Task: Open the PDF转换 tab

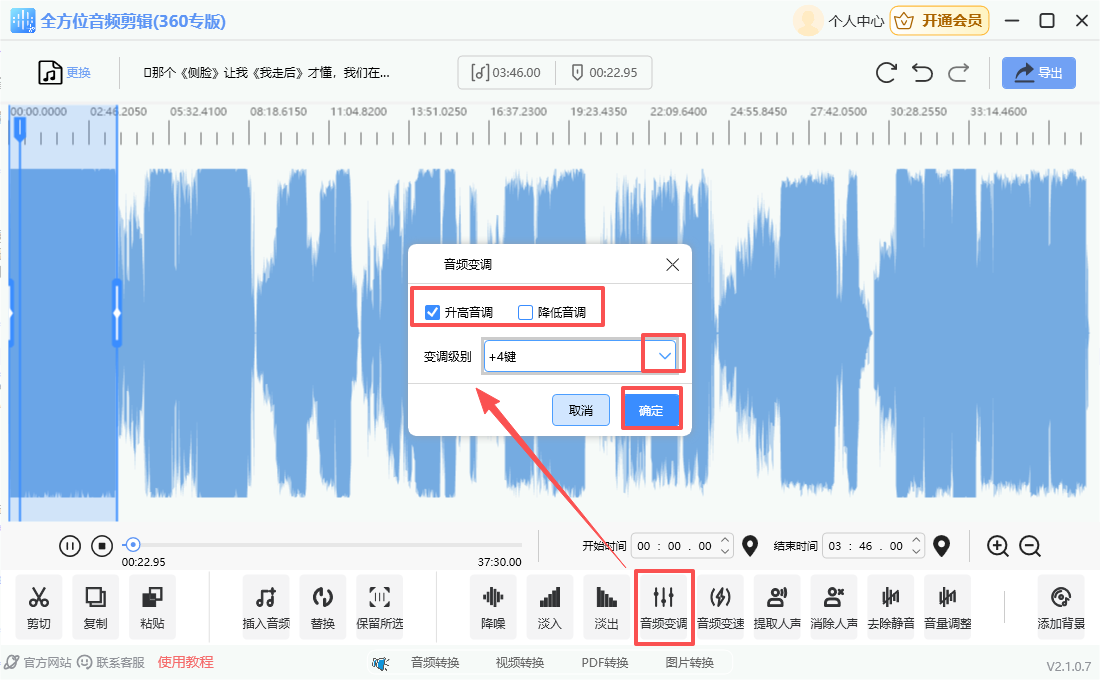Action: 605,662
